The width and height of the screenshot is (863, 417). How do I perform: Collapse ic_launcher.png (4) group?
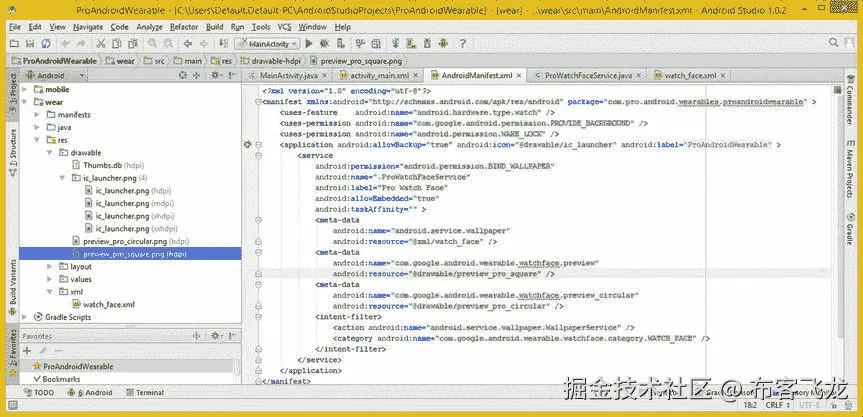62,178
